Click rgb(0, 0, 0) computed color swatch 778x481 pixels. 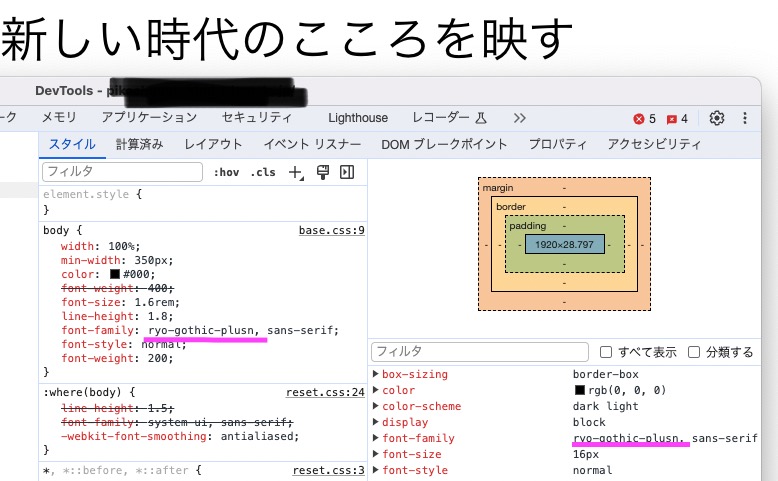tap(580, 390)
